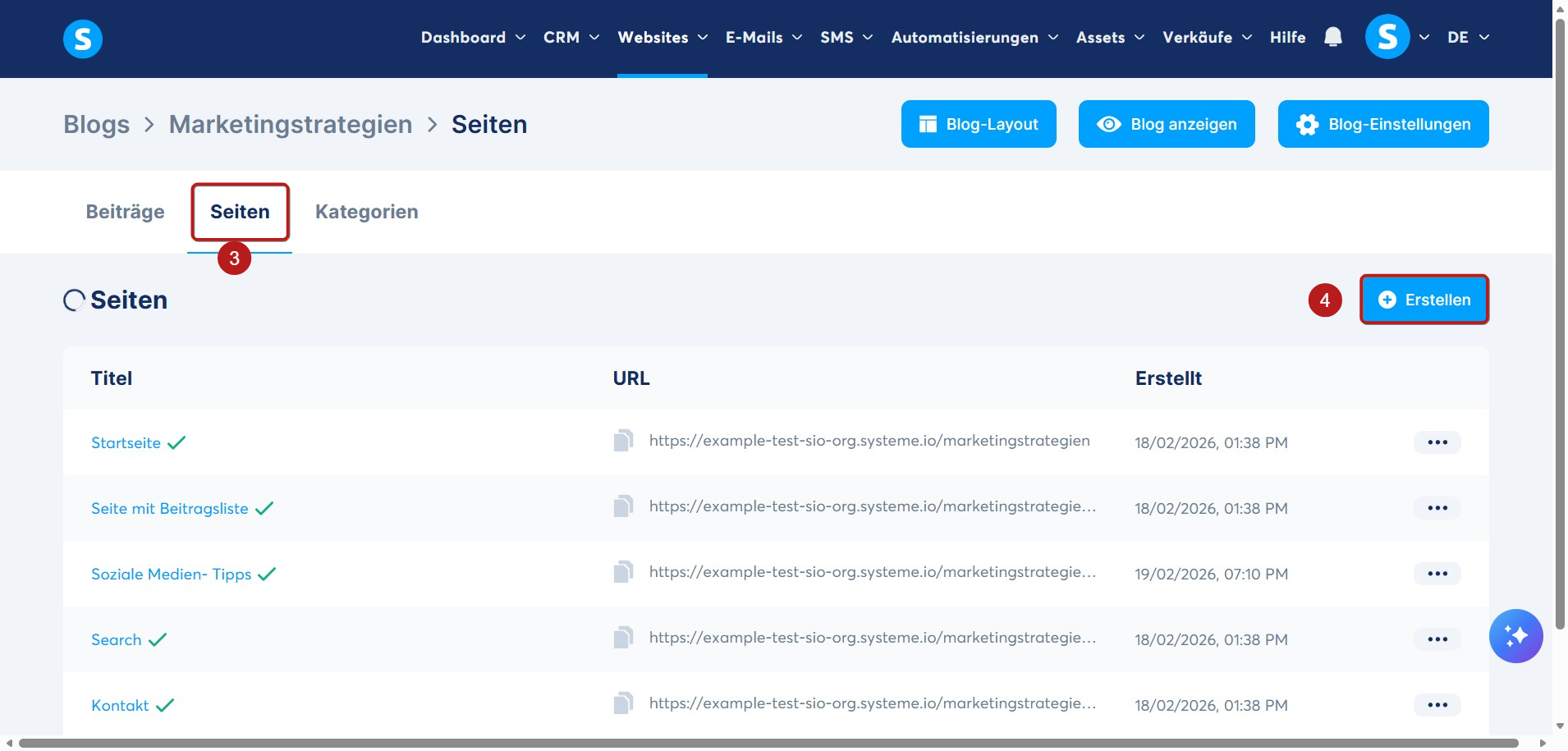Open the Kontakt page link

coord(120,705)
